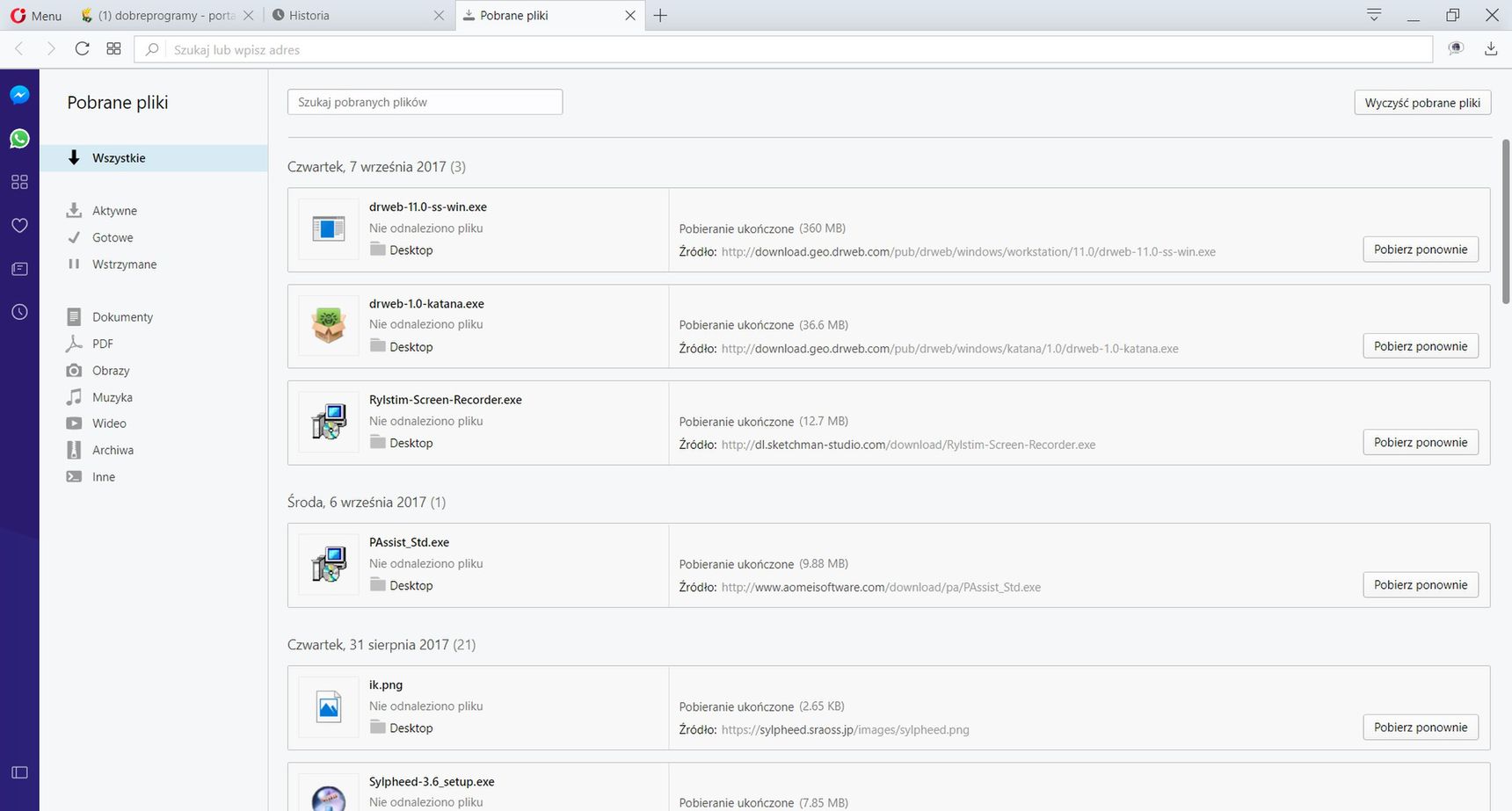
Task: Click the Rylstim-Screen-Recorder.exe file icon
Action: click(x=329, y=422)
